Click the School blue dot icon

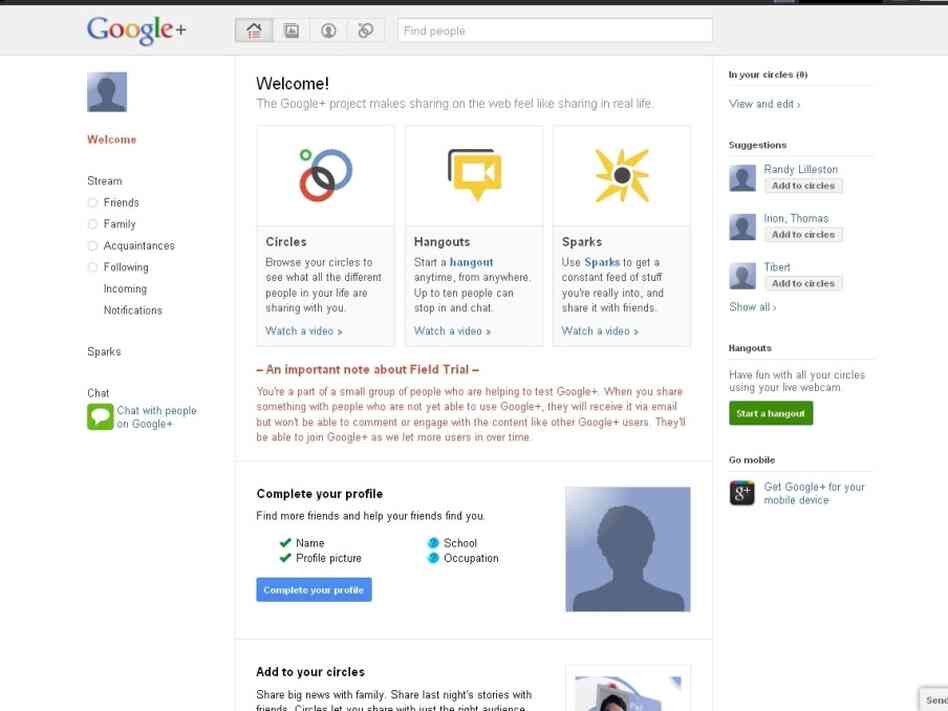(x=433, y=543)
